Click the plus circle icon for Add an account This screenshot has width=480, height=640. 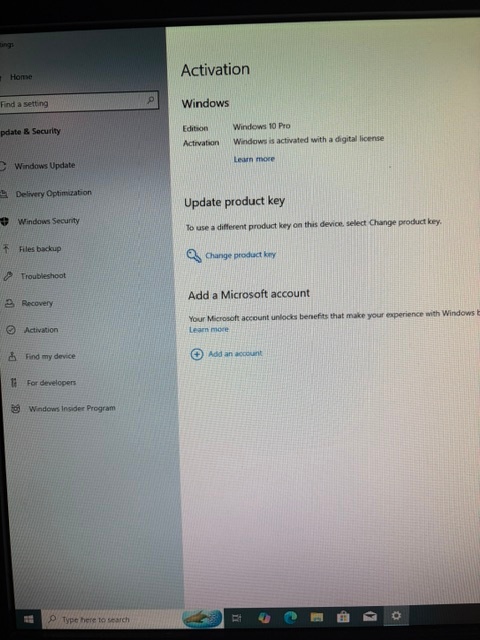tap(197, 354)
